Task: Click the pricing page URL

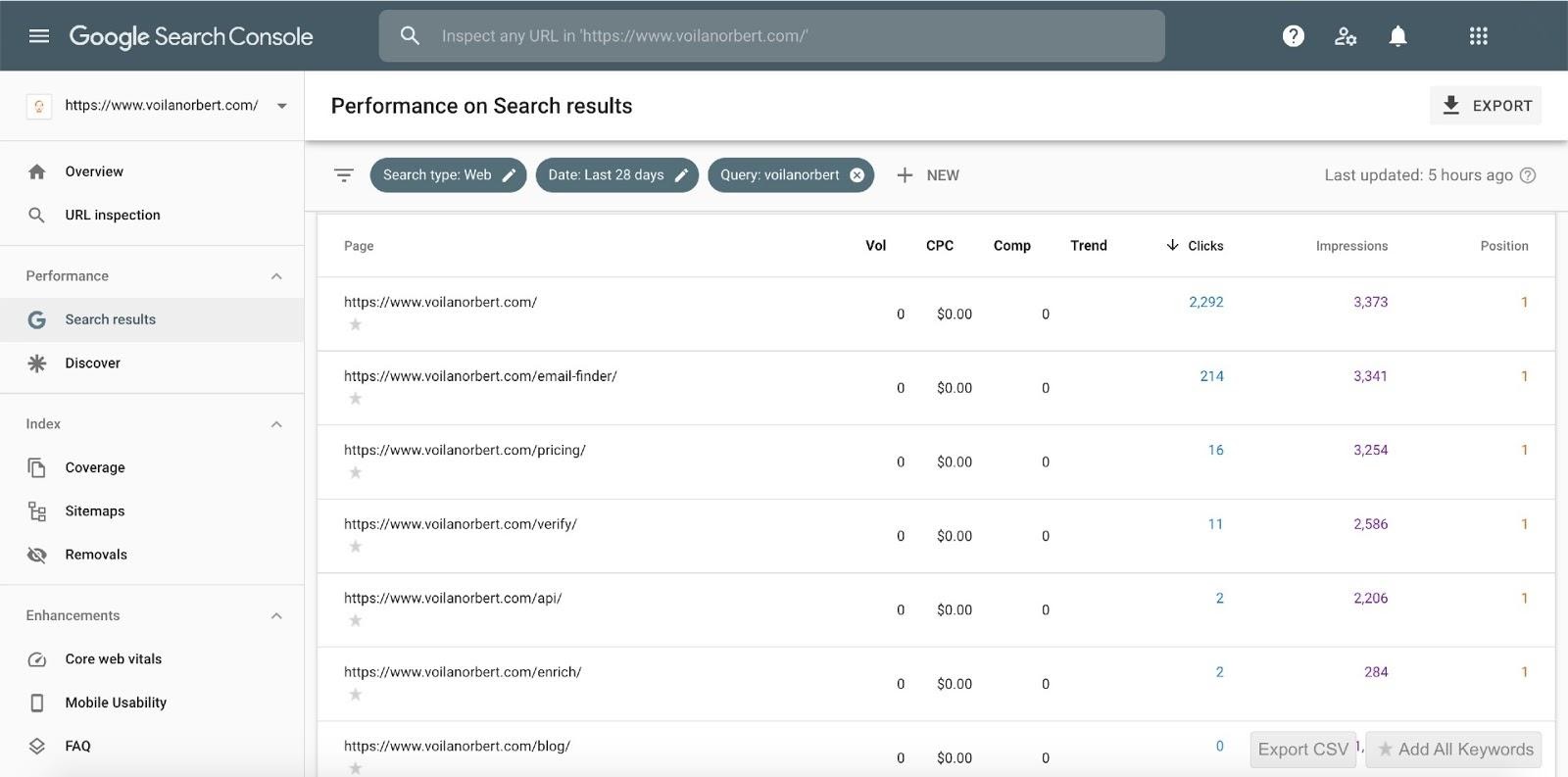Action: pyautogui.click(x=465, y=451)
